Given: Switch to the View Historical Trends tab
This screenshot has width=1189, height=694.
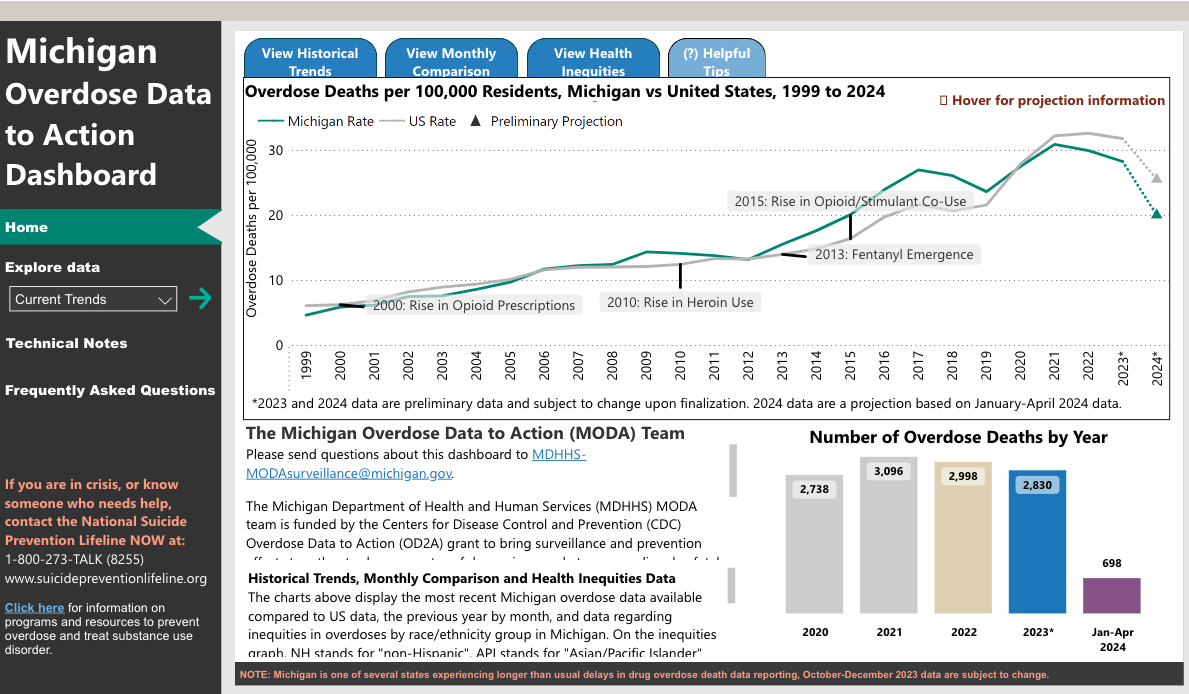Looking at the screenshot, I should [310, 58].
